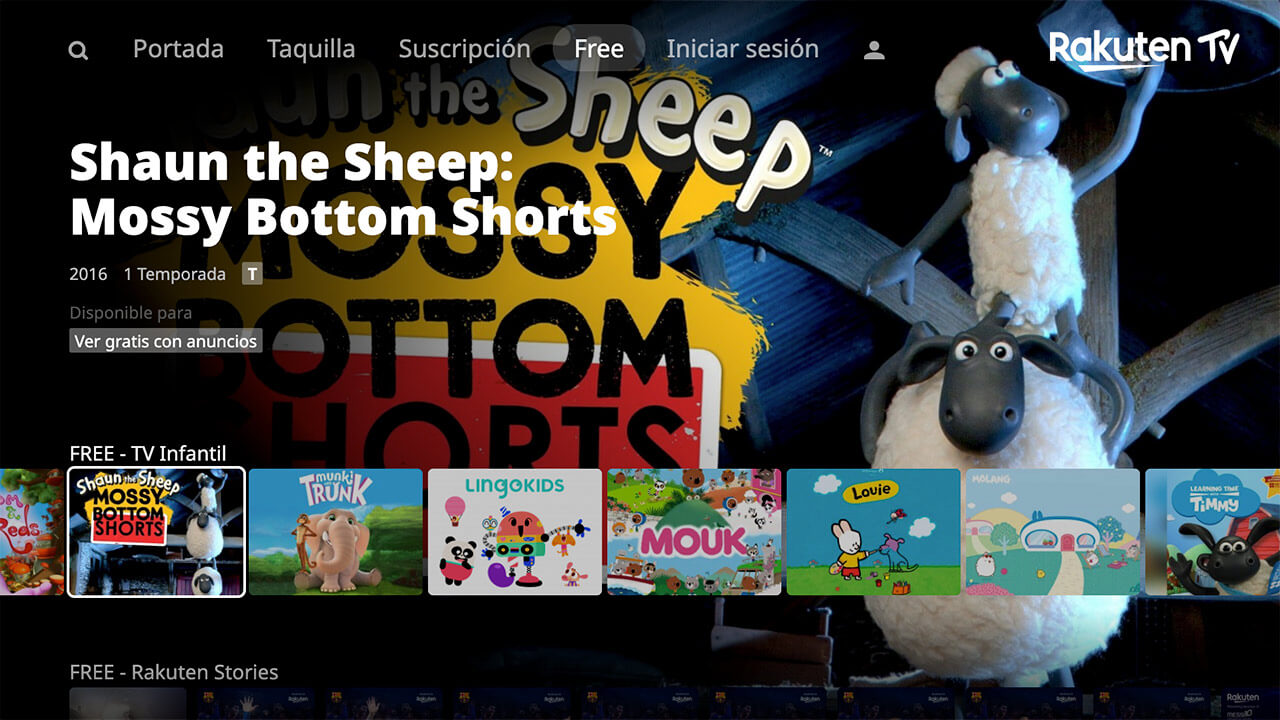Viewport: 1280px width, 720px height.
Task: Open Iniciar sesión link
Action: [742, 49]
